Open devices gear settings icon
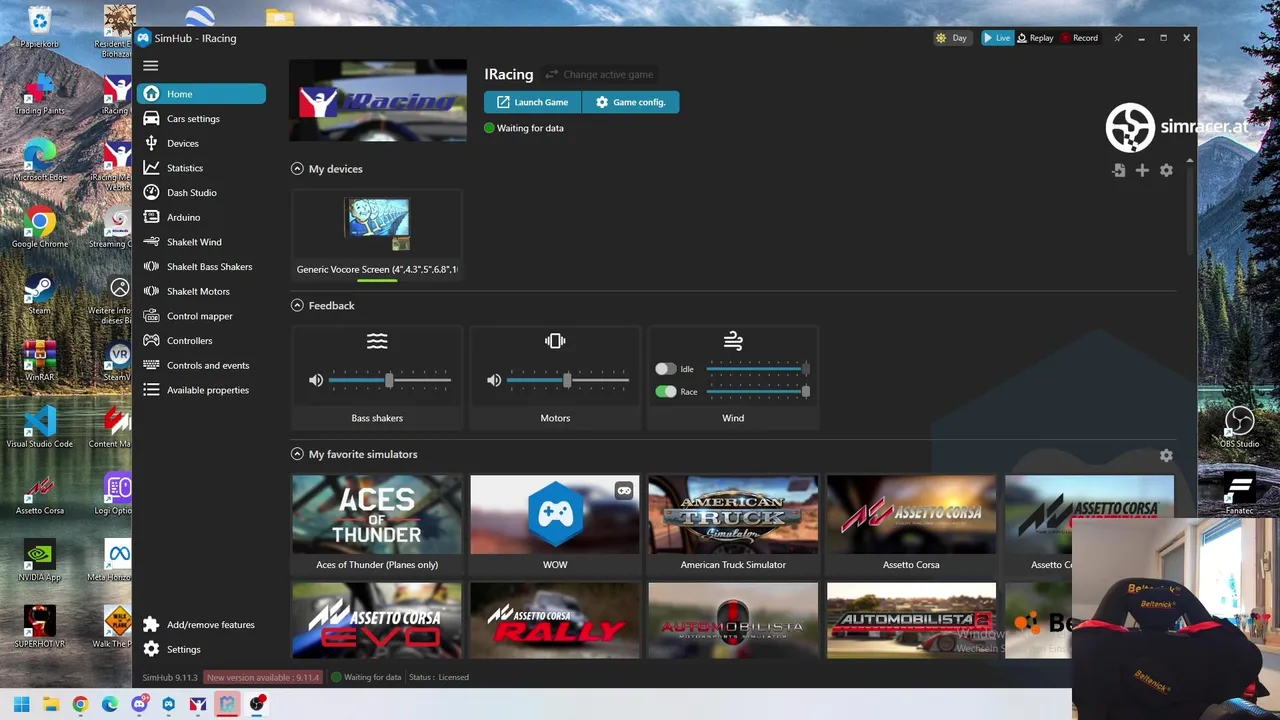Viewport: 1280px width, 720px height. 1166,171
